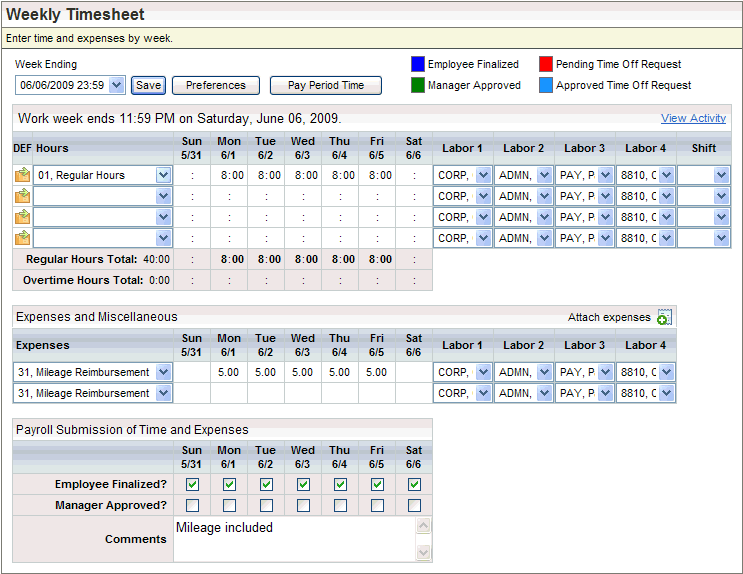This screenshot has width=743, height=574.
Task: Open Labor 1 CORP dropdown in Regular Hours row
Action: click(x=483, y=175)
